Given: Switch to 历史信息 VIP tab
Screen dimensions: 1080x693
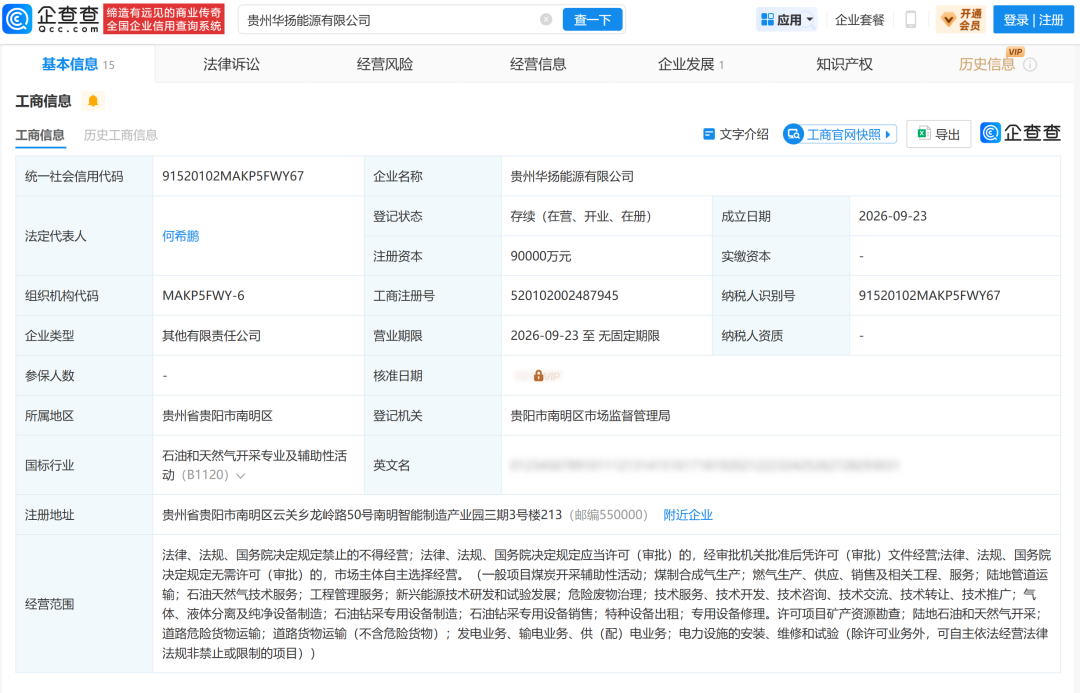Looking at the screenshot, I should pyautogui.click(x=986, y=64).
